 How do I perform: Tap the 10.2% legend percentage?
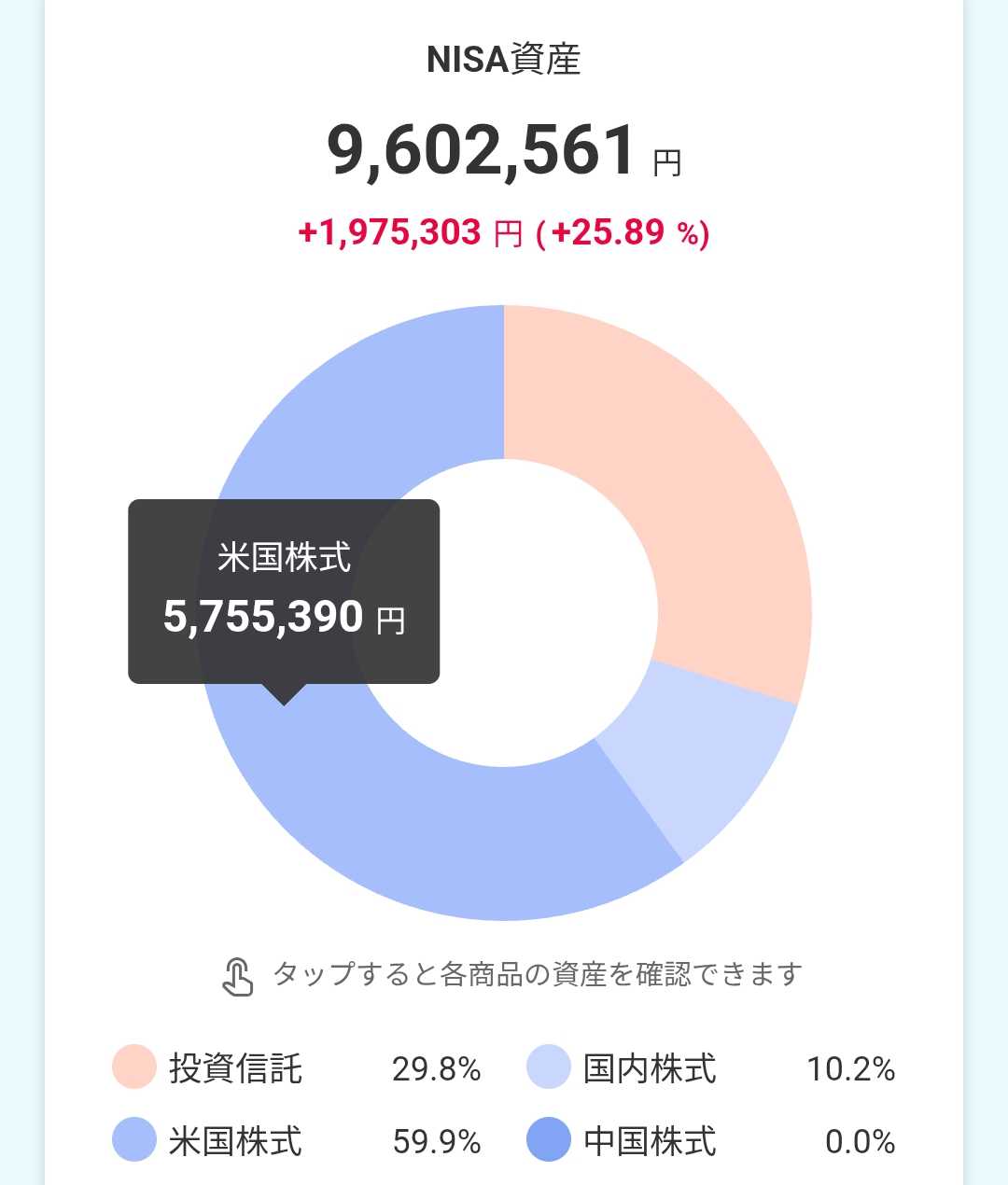click(x=850, y=1069)
